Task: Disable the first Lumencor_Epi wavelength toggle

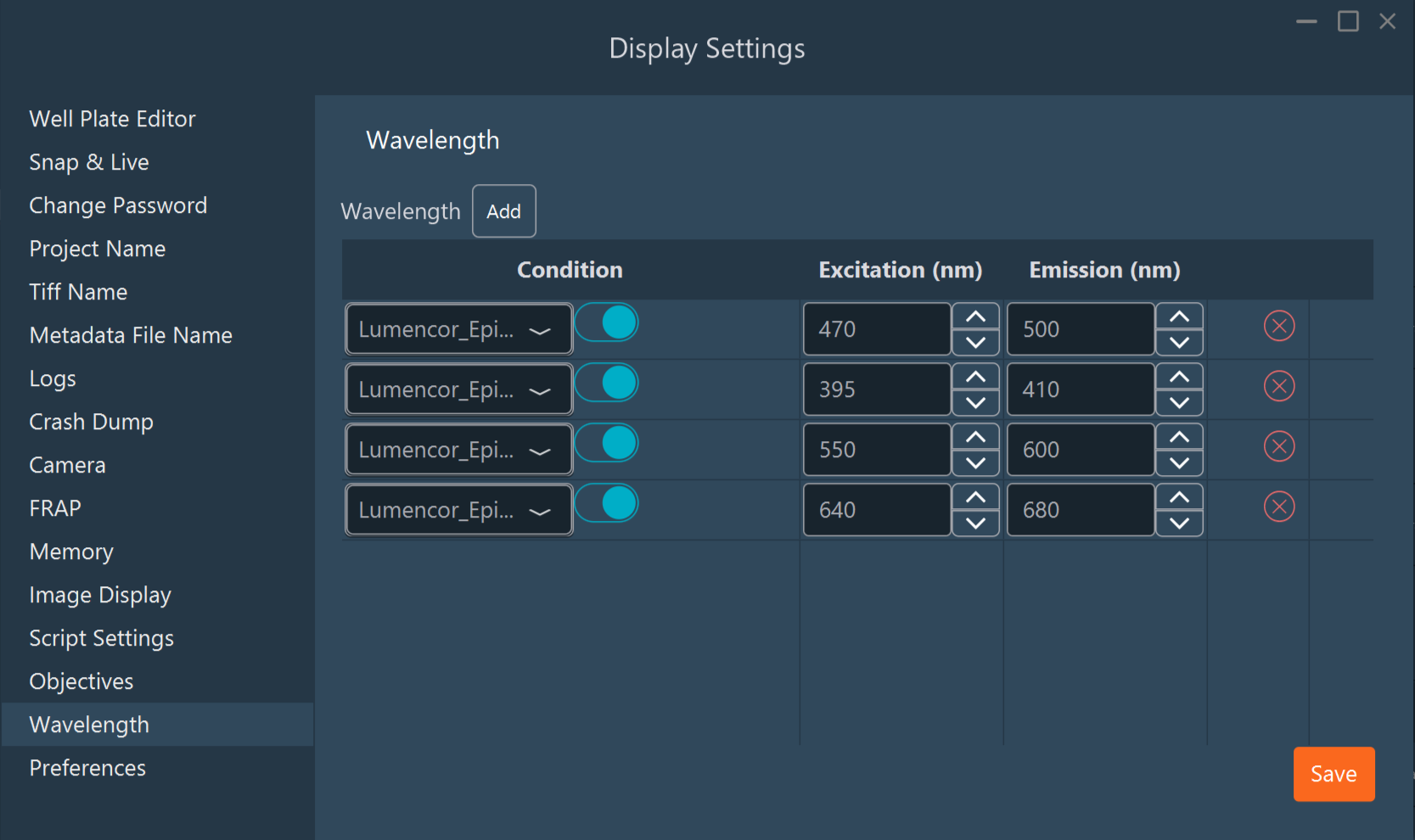Action: [606, 322]
